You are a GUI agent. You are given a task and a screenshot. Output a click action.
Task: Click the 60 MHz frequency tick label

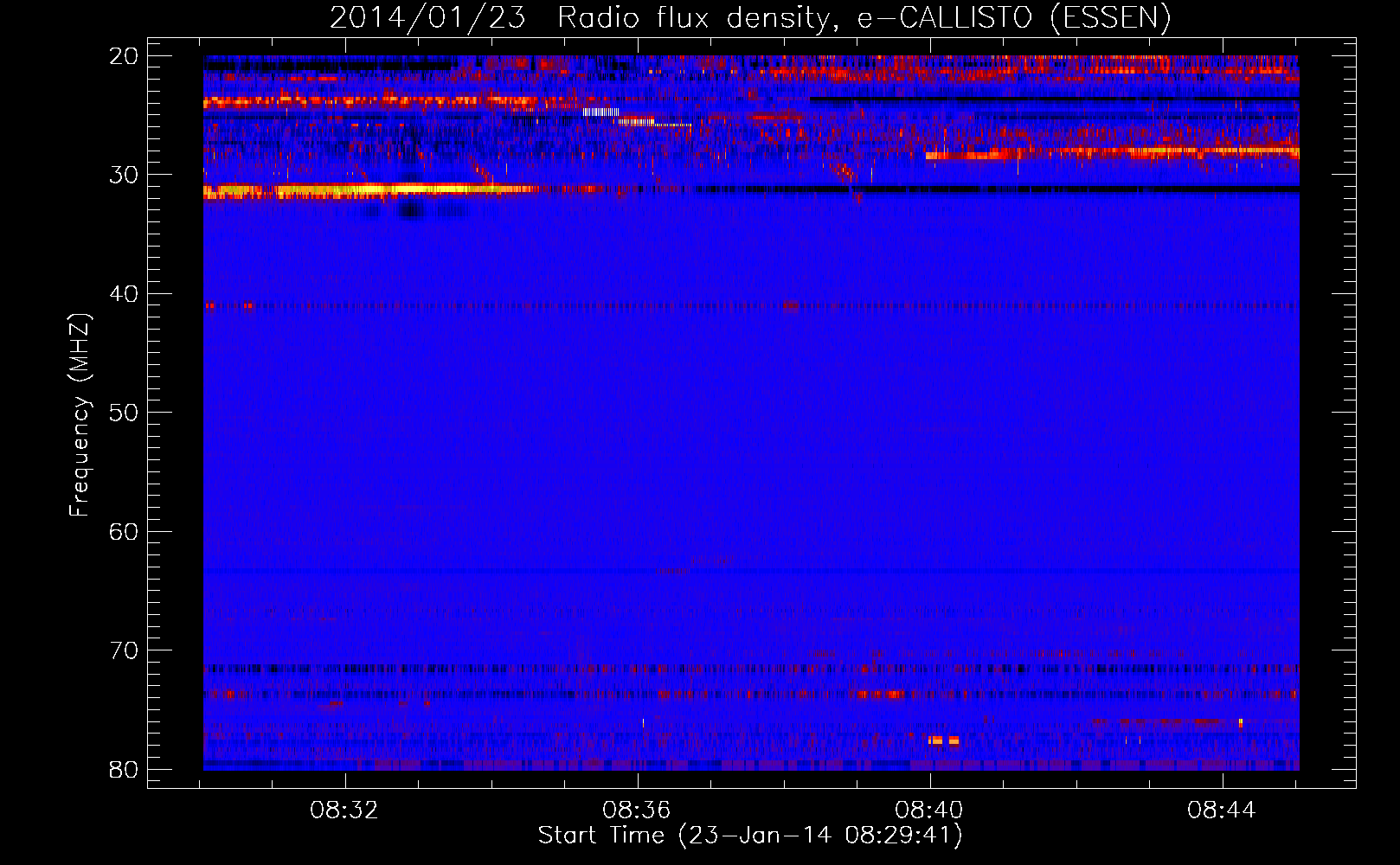point(124,531)
